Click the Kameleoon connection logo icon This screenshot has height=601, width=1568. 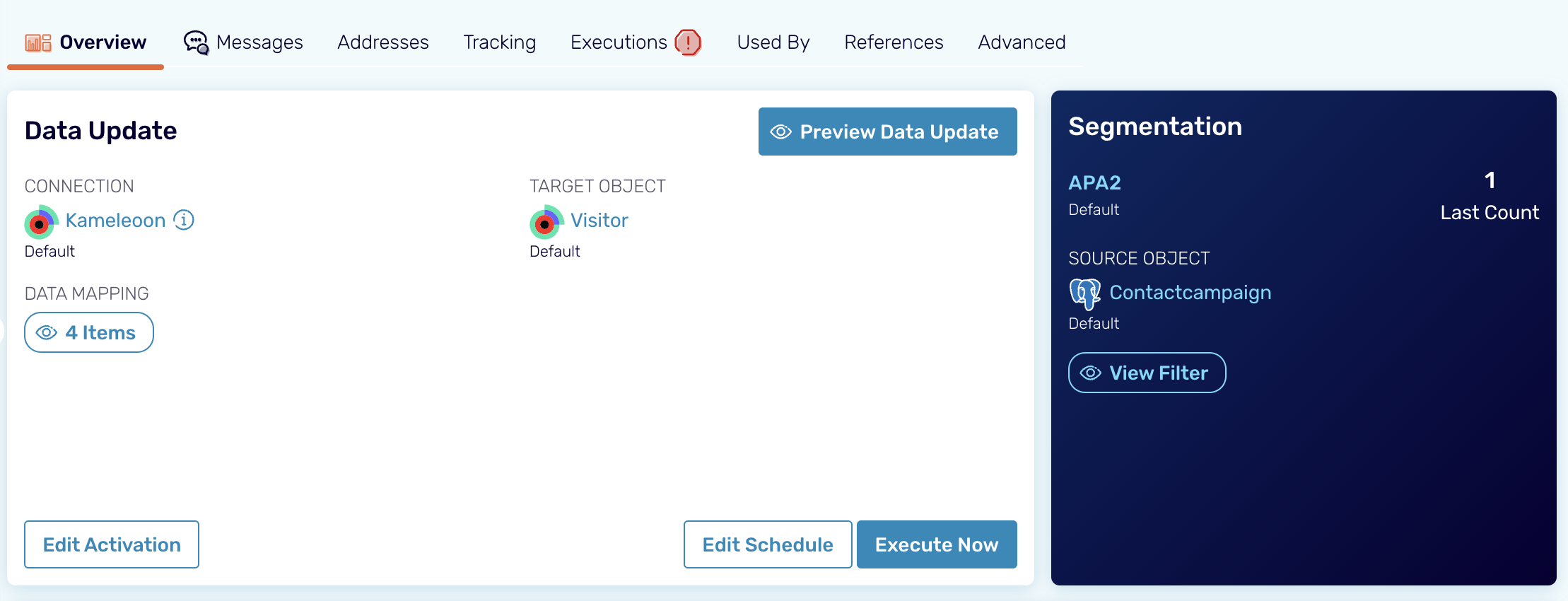(41, 222)
